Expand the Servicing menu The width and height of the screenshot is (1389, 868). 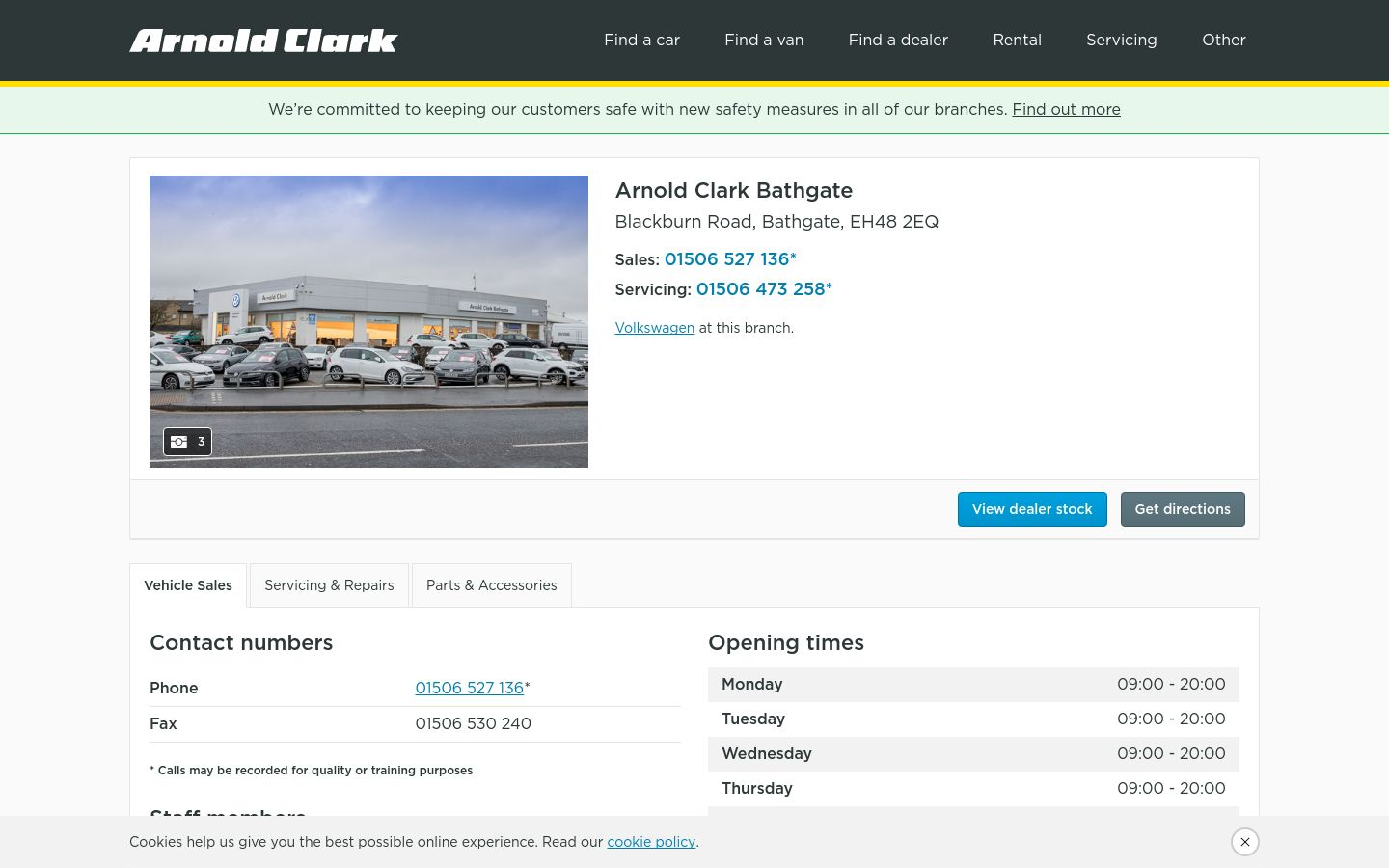click(1121, 41)
